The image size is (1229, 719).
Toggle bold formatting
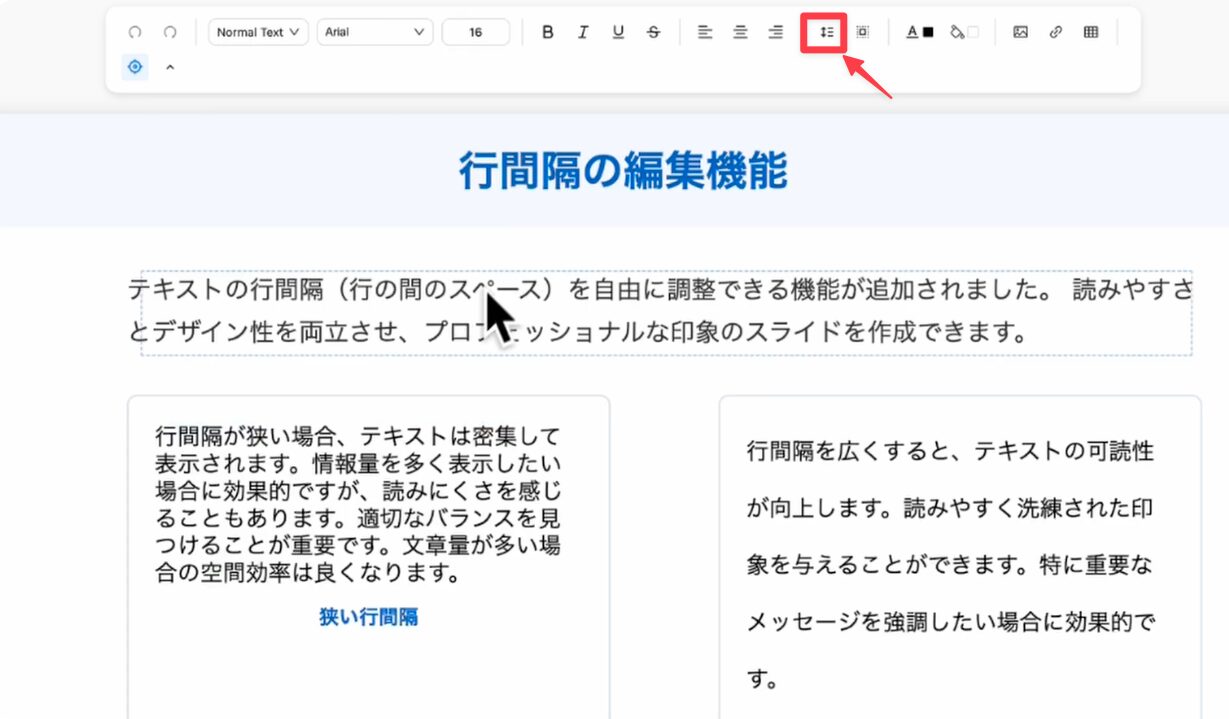tap(547, 32)
